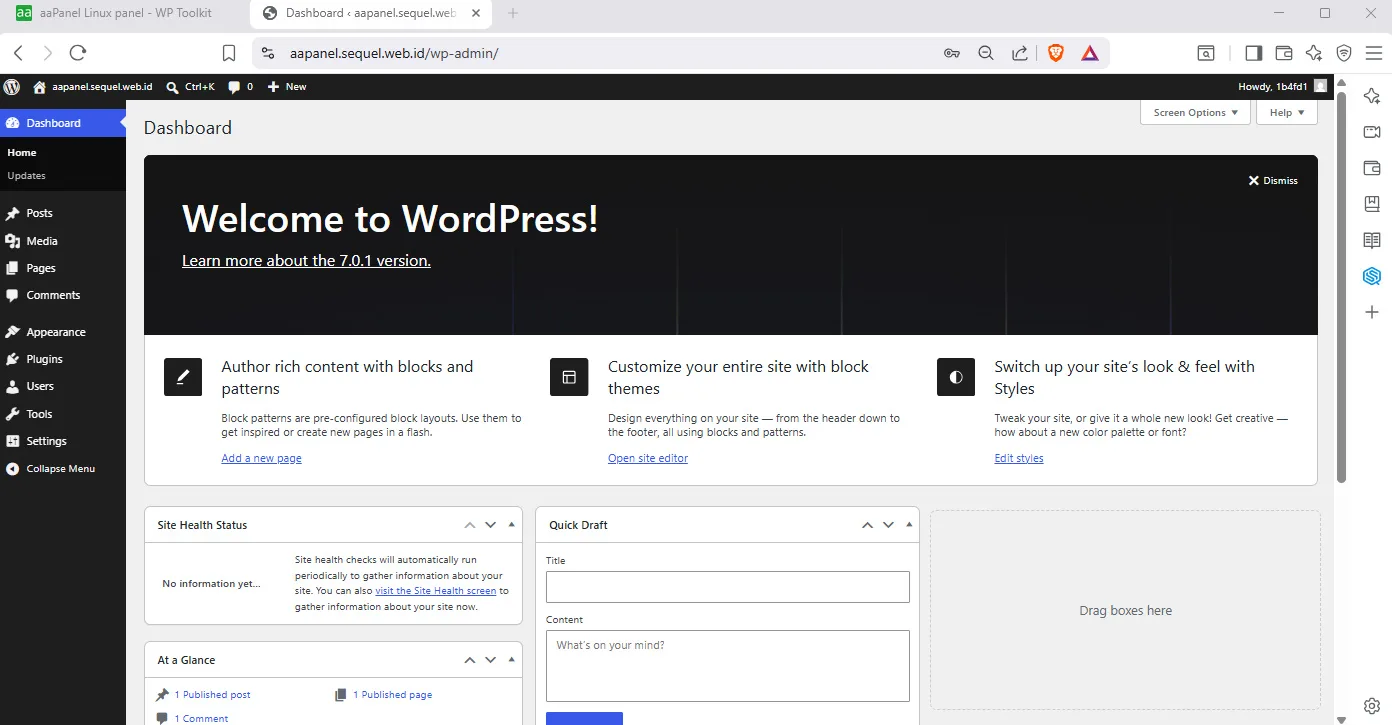
Task: Toggle the browser sidebar panel
Action: tap(1253, 53)
